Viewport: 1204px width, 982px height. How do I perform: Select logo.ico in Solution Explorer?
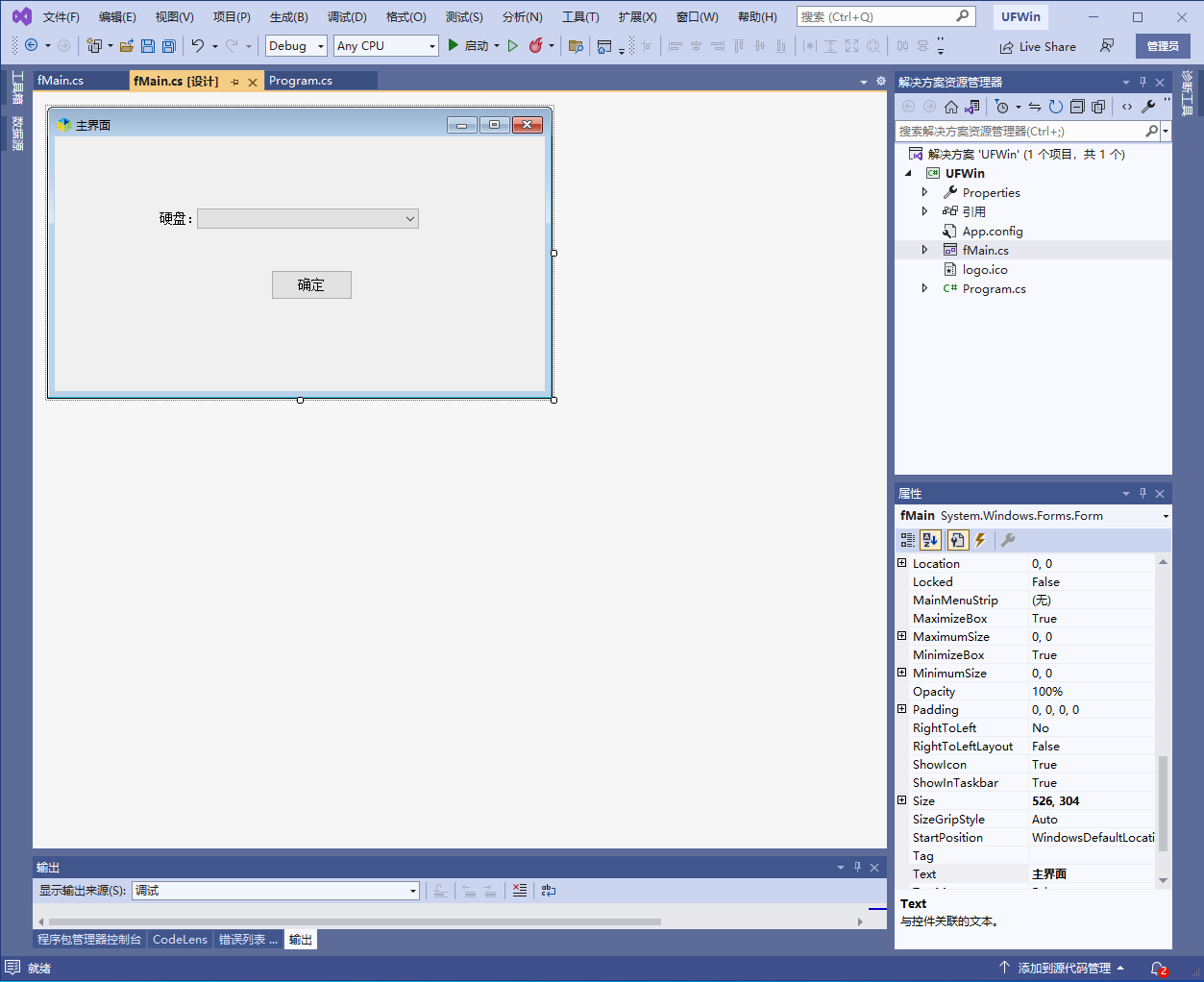pos(985,269)
